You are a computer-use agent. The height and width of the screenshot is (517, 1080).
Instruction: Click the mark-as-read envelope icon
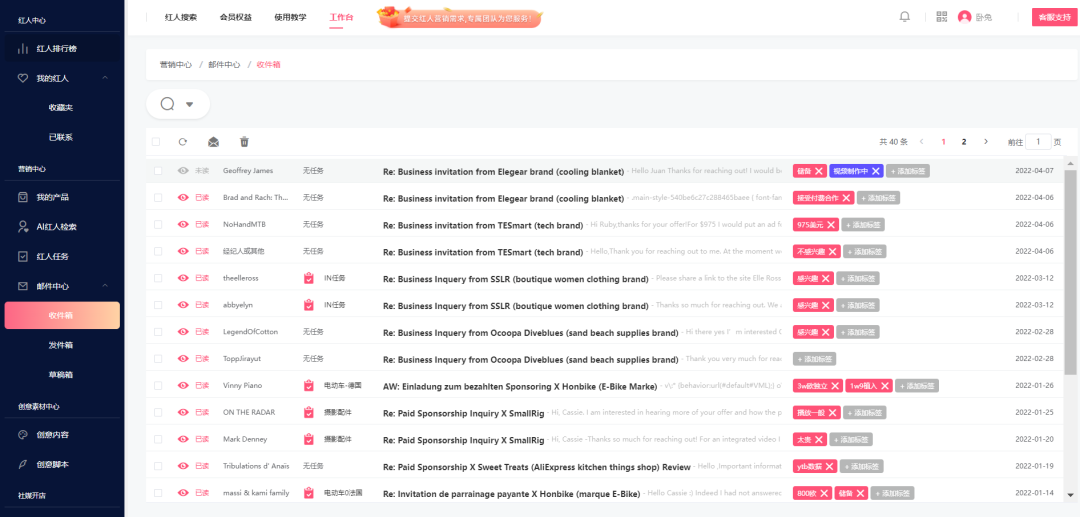[214, 142]
